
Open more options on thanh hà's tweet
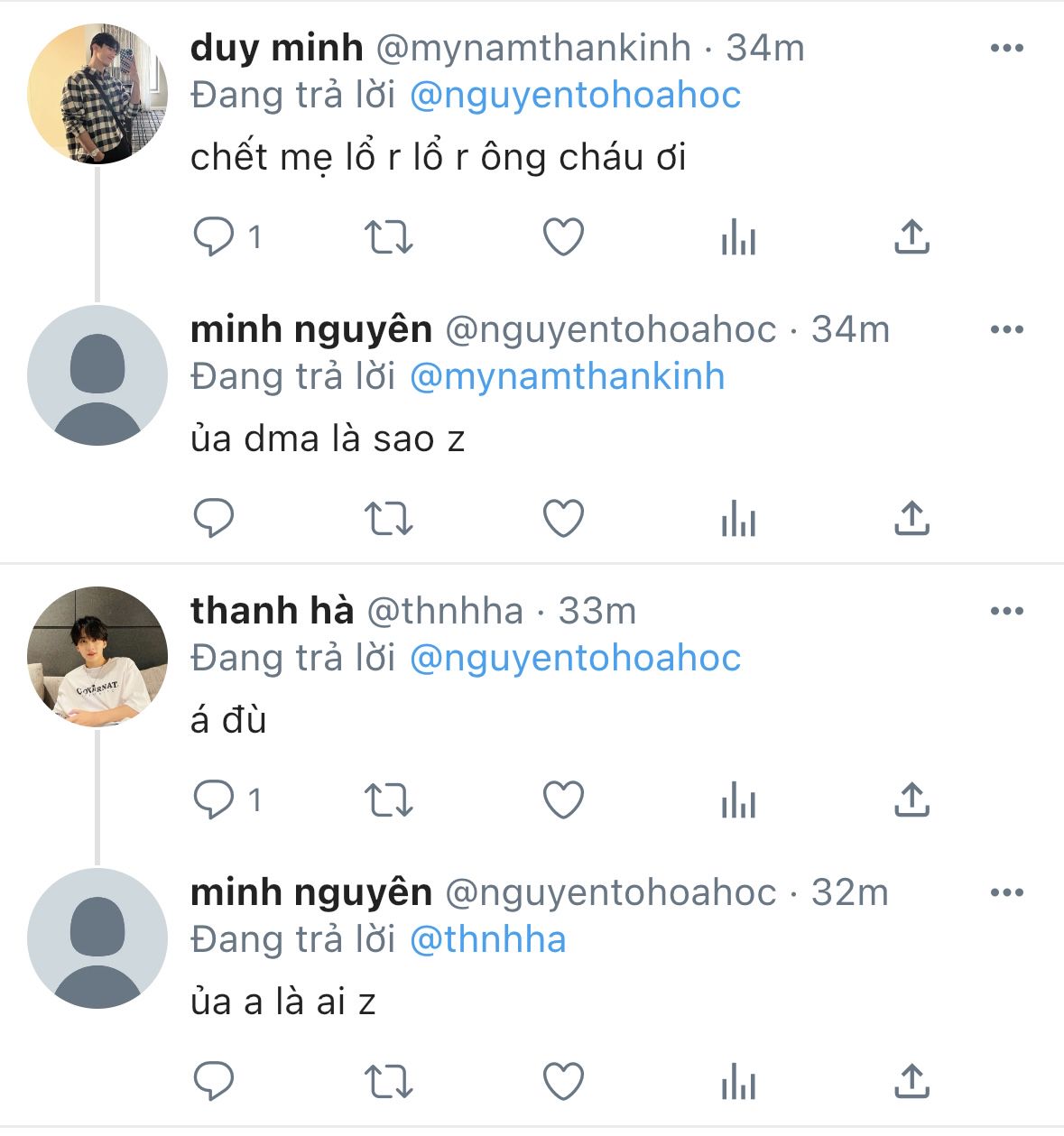1006,612
